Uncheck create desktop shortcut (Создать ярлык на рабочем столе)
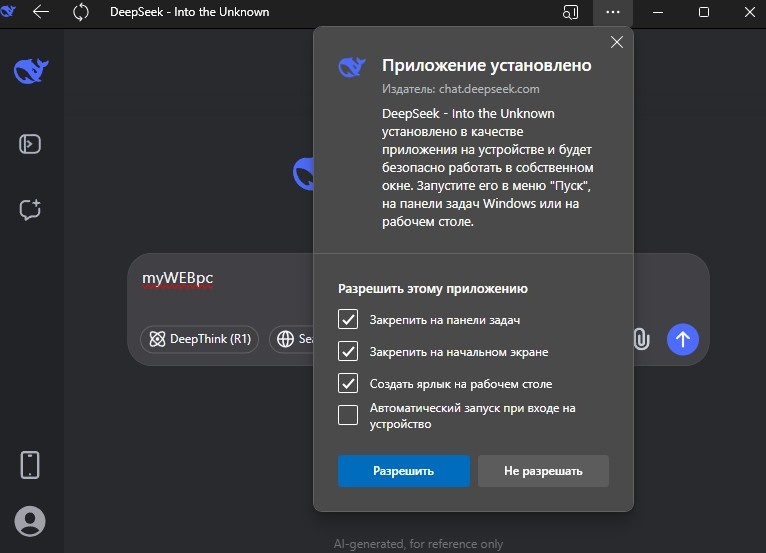 (x=348, y=383)
